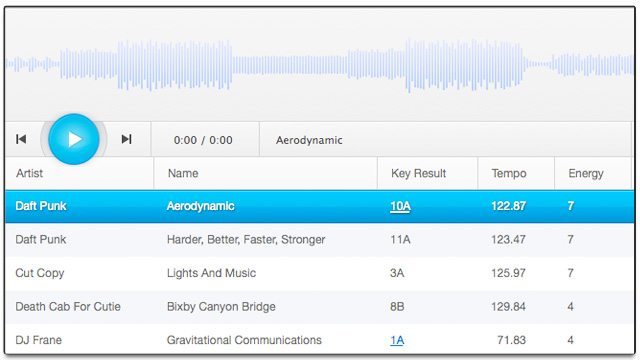Screen dimensions: 640x360
Task: Skip to the previous track
Action: (x=21, y=139)
